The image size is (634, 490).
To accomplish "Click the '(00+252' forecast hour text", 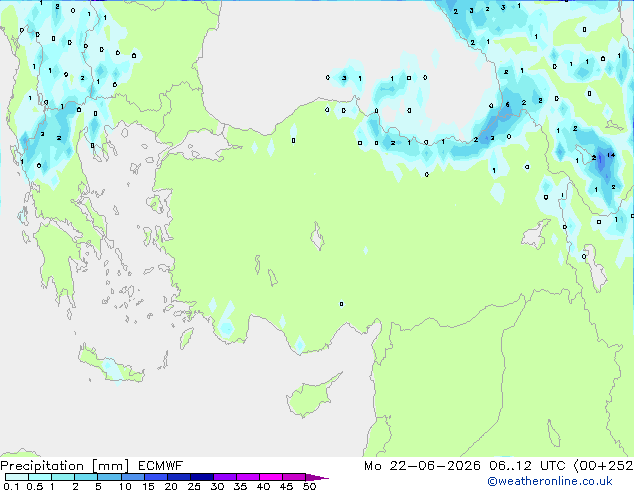I will [x=603, y=466].
